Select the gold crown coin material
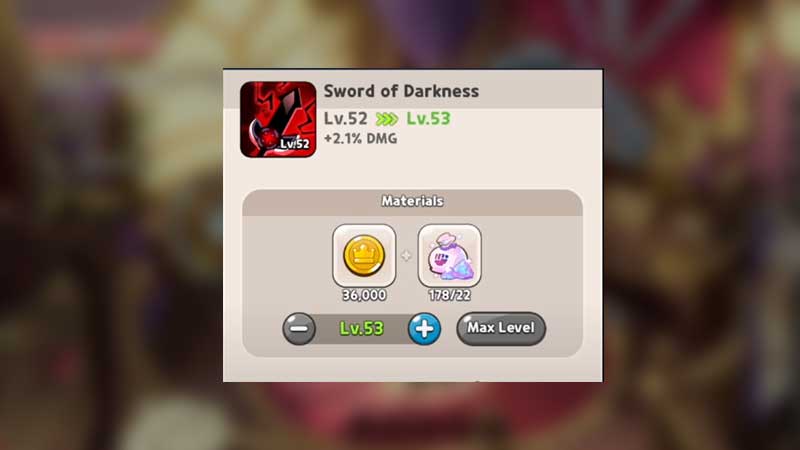This screenshot has height=450, width=800. [364, 256]
